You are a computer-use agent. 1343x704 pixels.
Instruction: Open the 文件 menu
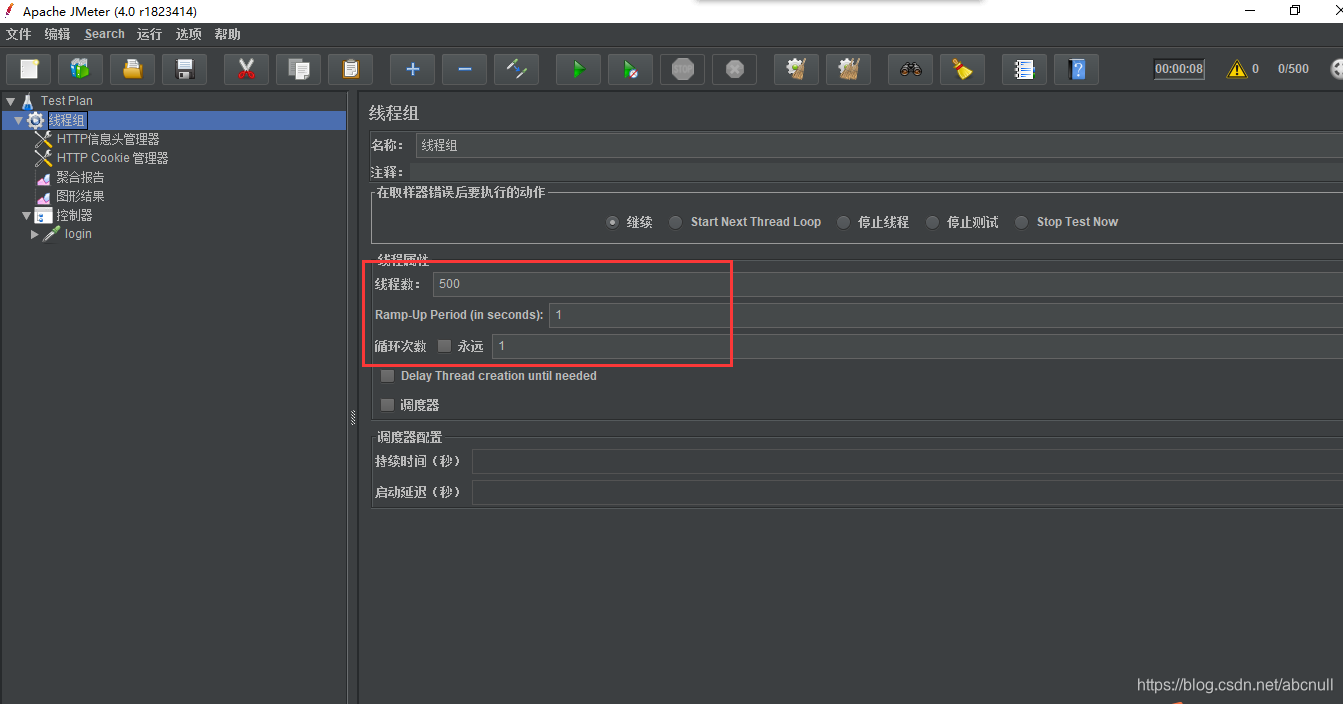(19, 34)
